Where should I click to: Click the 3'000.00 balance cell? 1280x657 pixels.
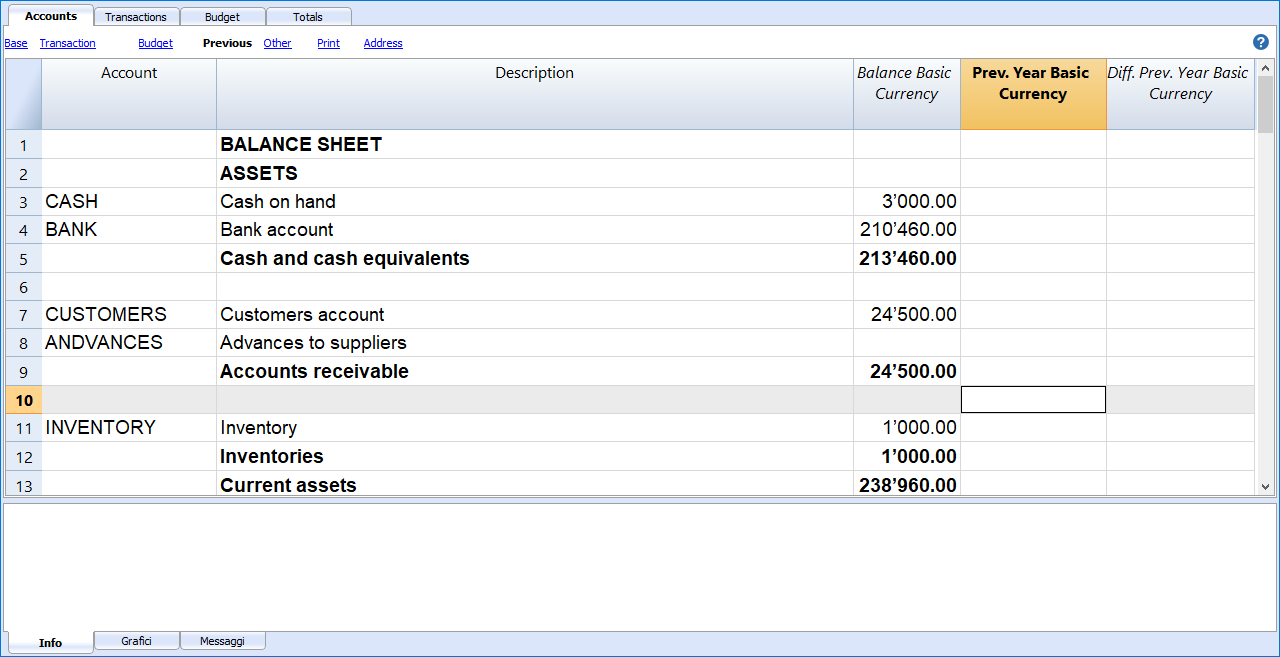[x=907, y=202]
